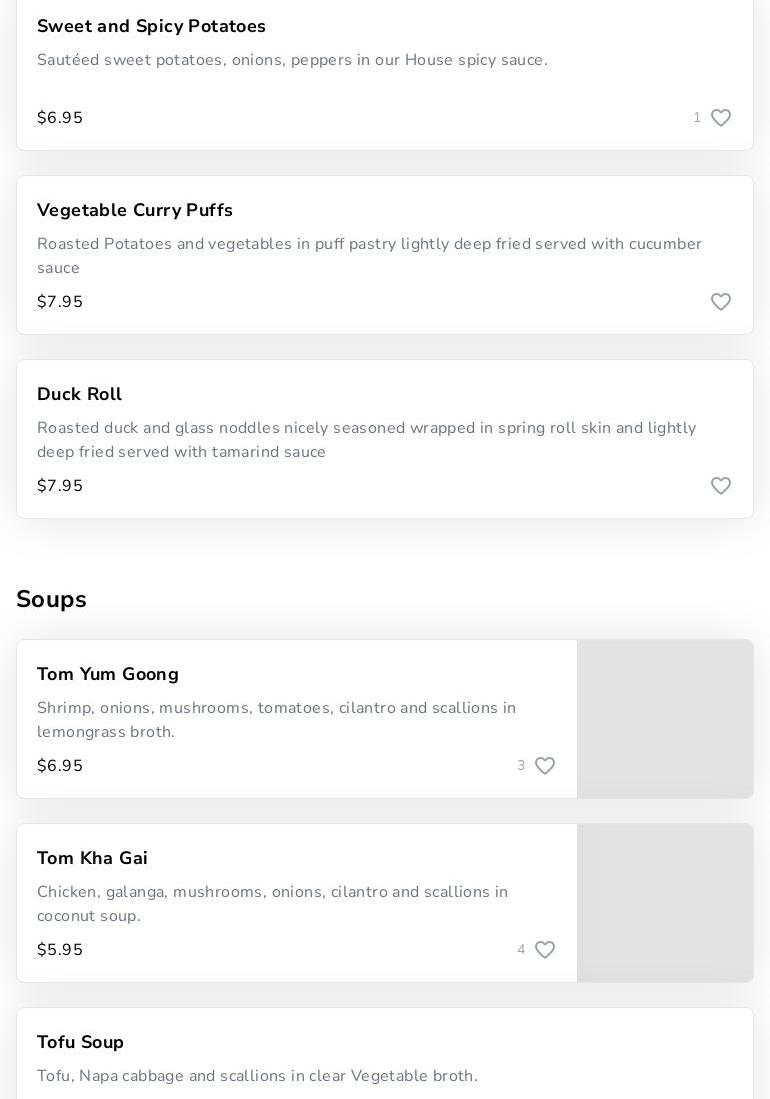View the Tom Kha Gai image thumbnail
Image resolution: width=770 pixels, height=1099 pixels.
click(x=665, y=903)
